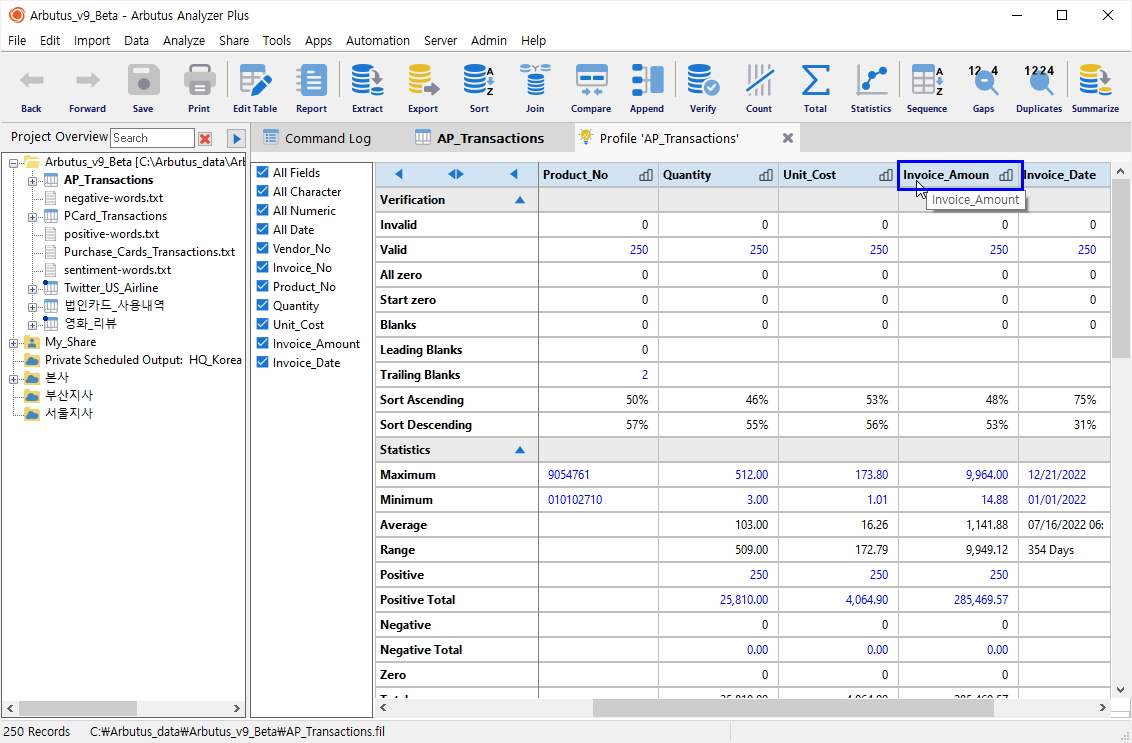Uncheck the Vendor_No field checkbox
The width and height of the screenshot is (1132, 743).
point(263,248)
